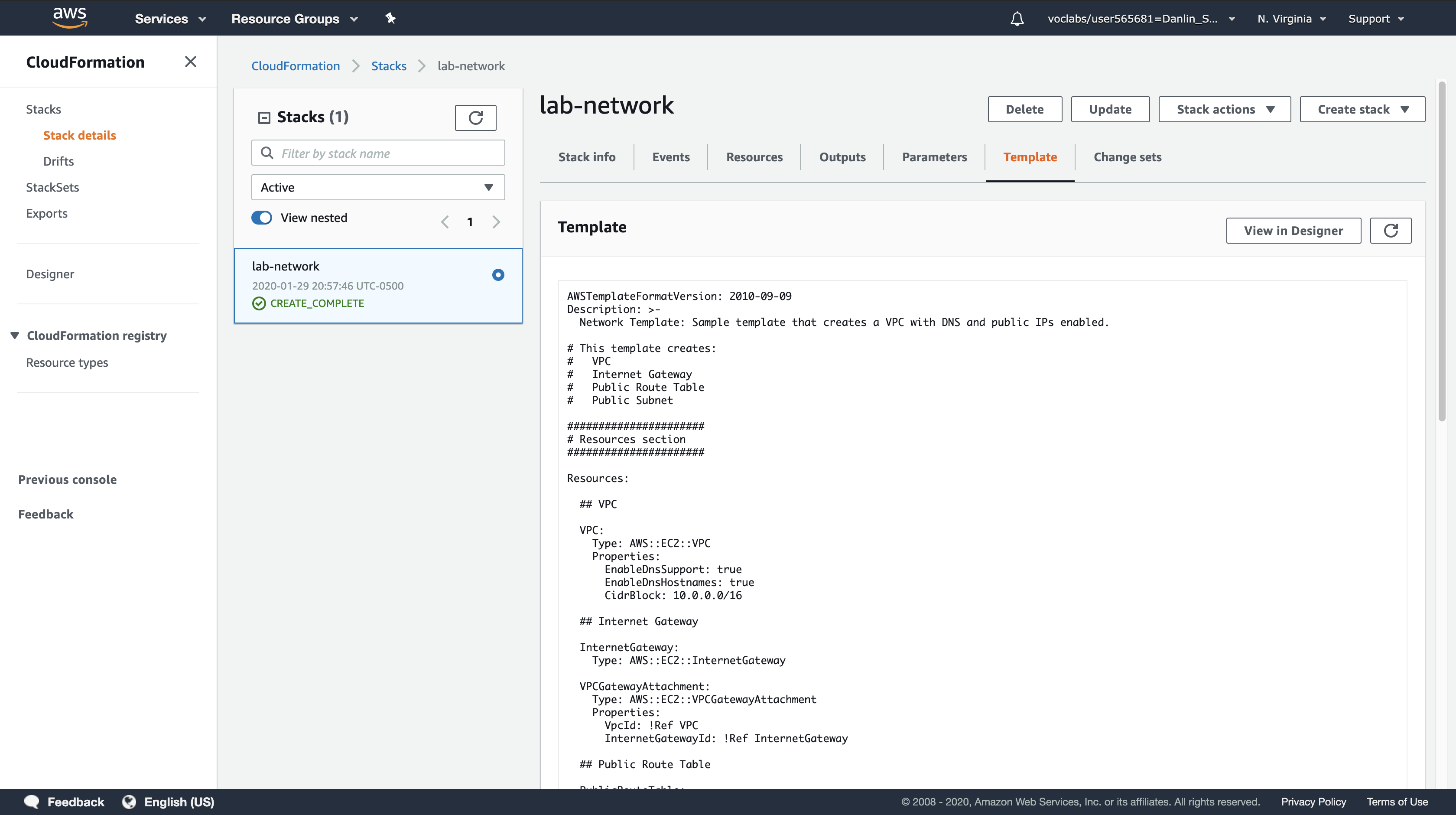The height and width of the screenshot is (815, 1456).
Task: Click the View in Designer button
Action: click(x=1293, y=231)
